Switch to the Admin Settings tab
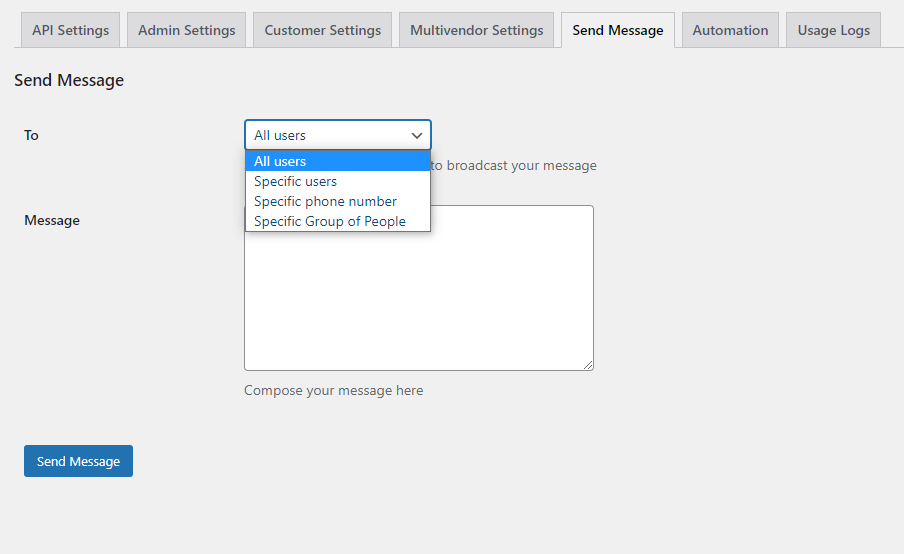The width and height of the screenshot is (904, 554). 186,30
